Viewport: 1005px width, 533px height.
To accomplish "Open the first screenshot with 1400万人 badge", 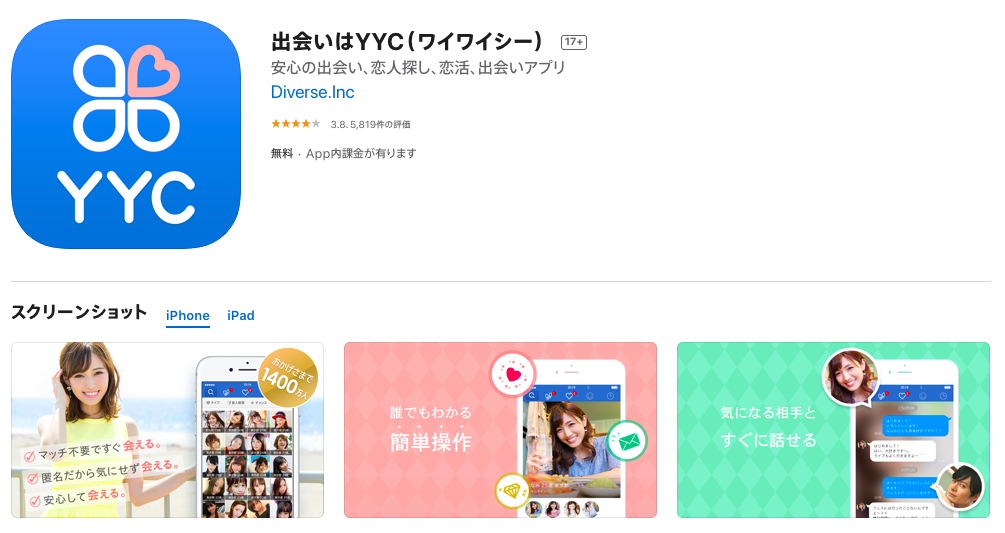I will pyautogui.click(x=167, y=430).
